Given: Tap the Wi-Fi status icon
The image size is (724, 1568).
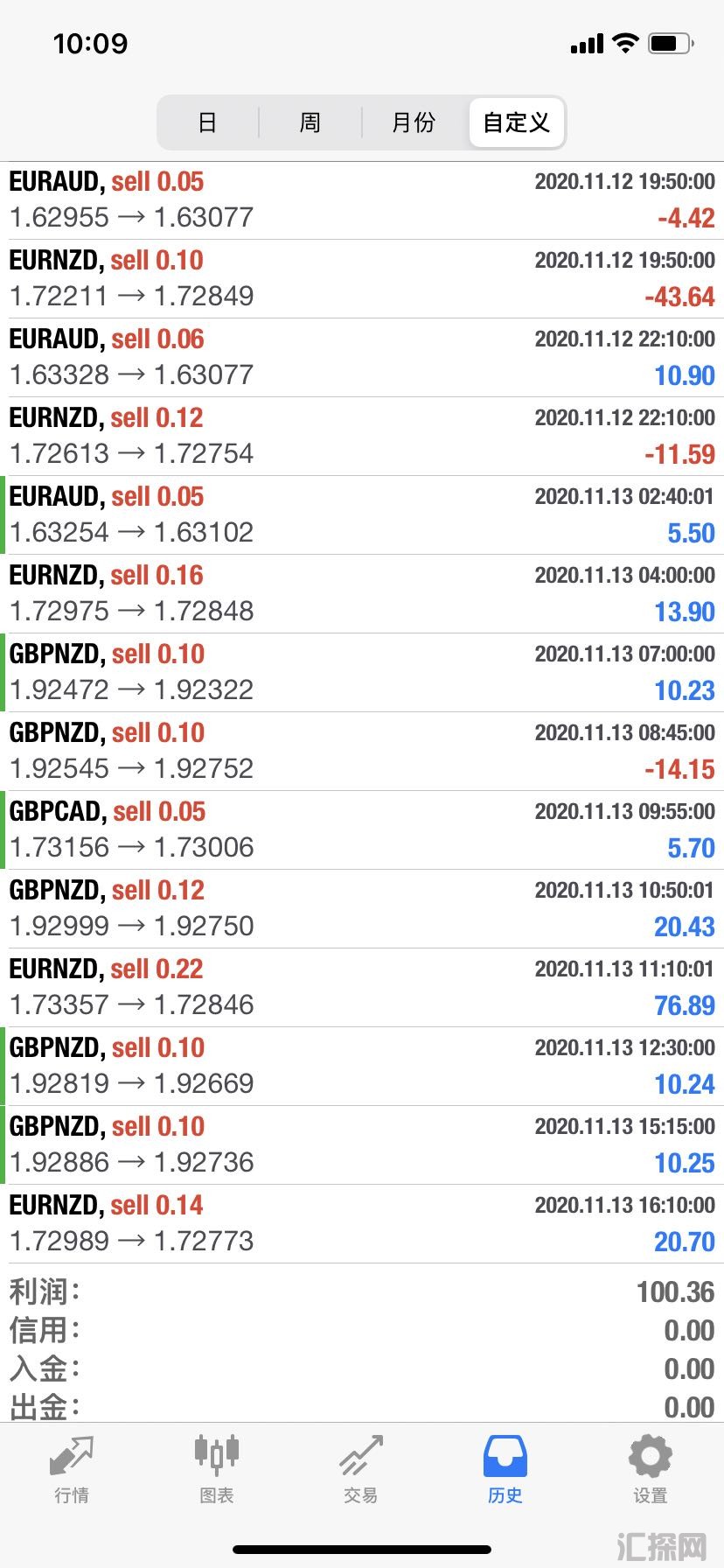Looking at the screenshot, I should 625,43.
